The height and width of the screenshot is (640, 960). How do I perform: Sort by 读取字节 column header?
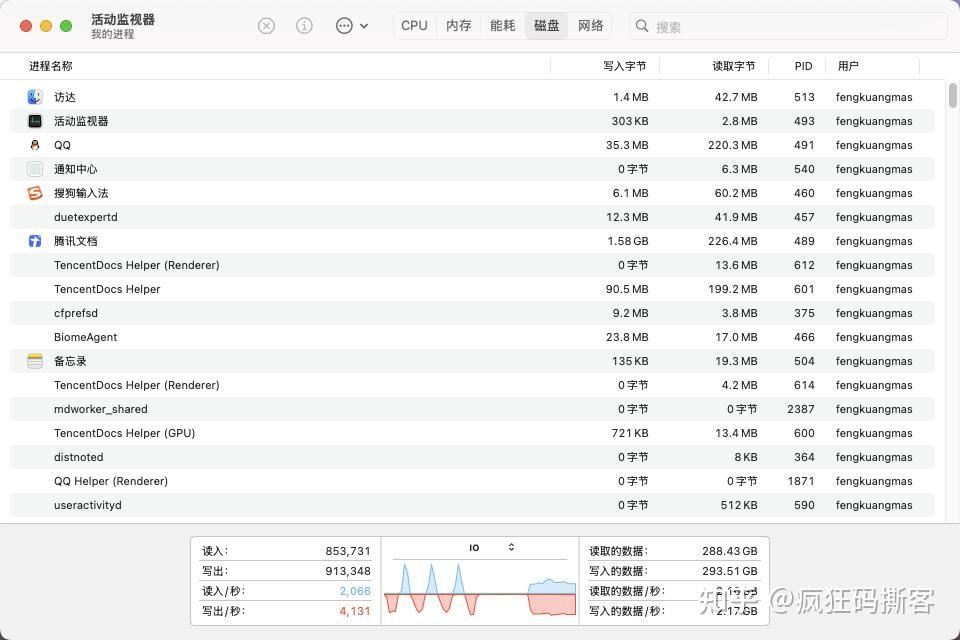pyautogui.click(x=733, y=66)
